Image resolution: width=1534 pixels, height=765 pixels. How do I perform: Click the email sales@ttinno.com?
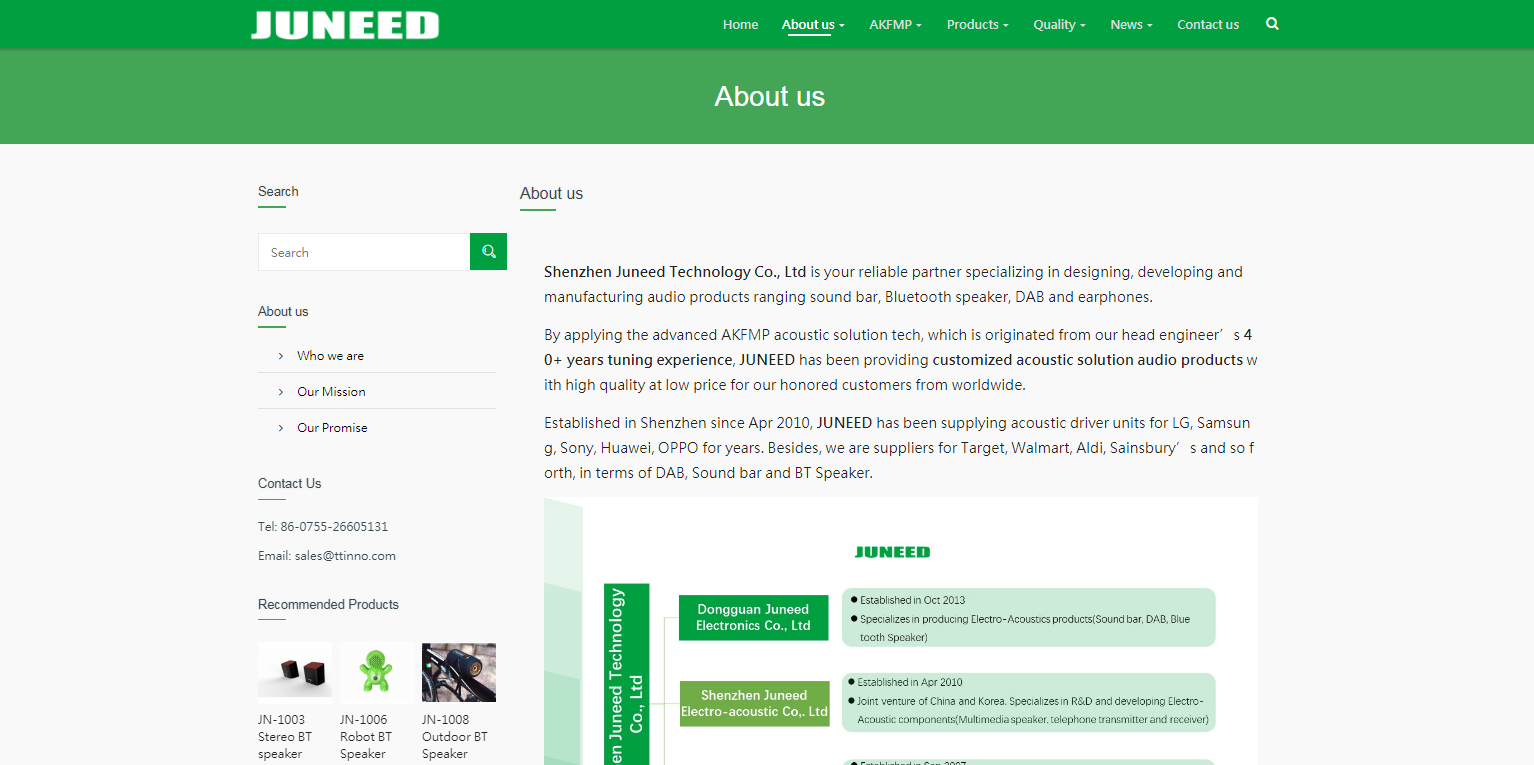click(x=345, y=556)
